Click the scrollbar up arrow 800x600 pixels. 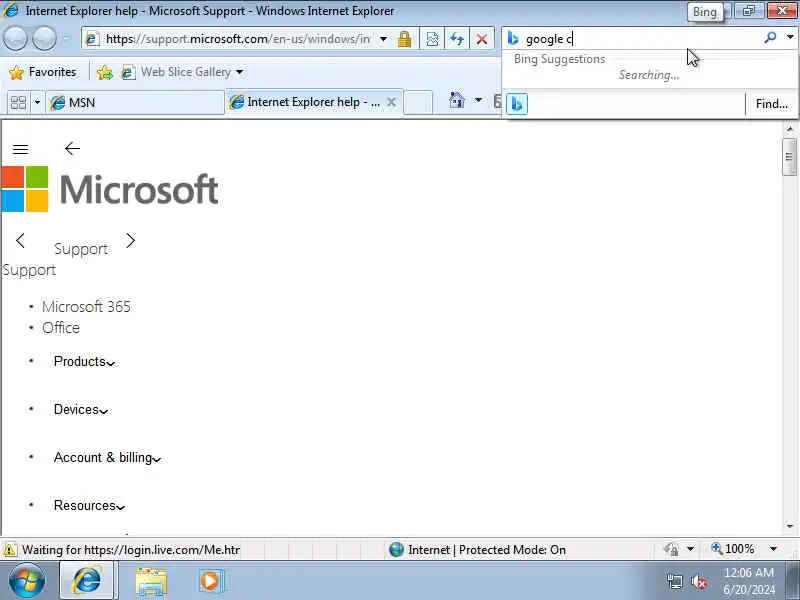[x=790, y=129]
